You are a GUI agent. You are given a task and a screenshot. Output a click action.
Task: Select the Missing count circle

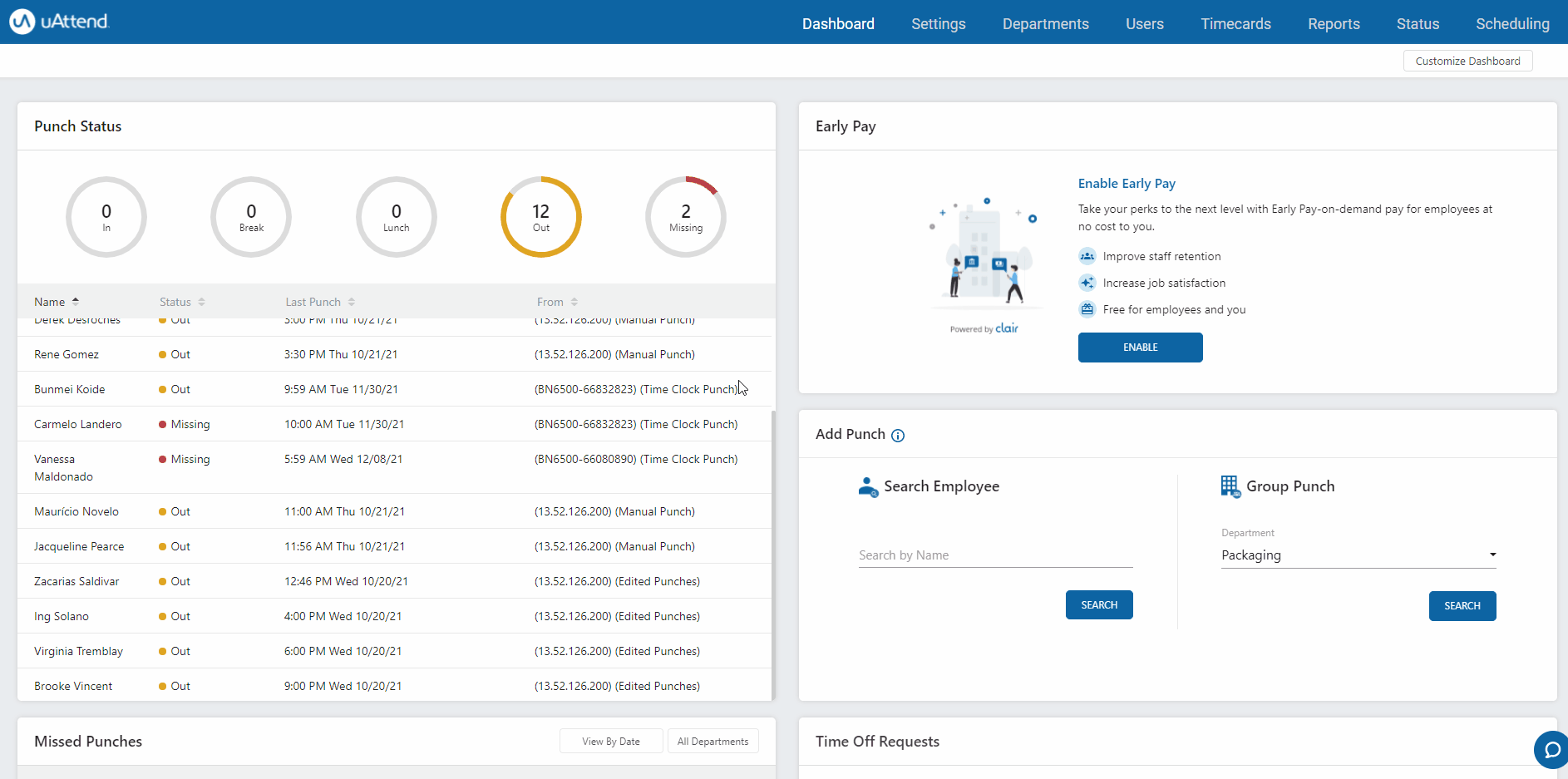tap(686, 217)
